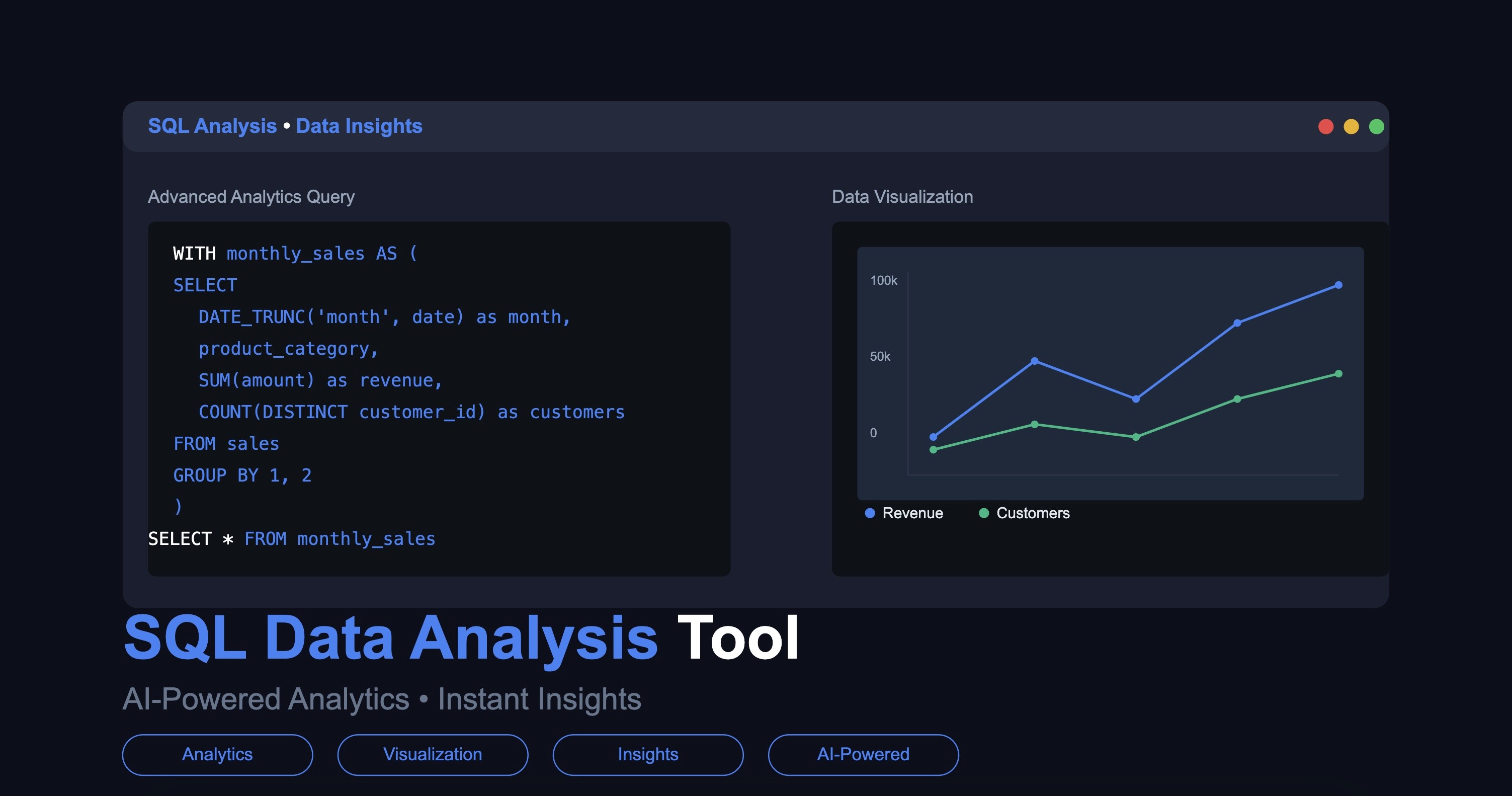Click the Revenue legend label
The width and height of the screenshot is (1512, 796).
(x=913, y=513)
